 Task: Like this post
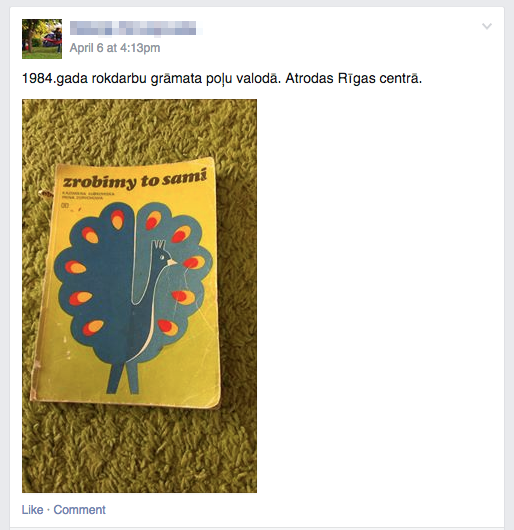coord(32,509)
